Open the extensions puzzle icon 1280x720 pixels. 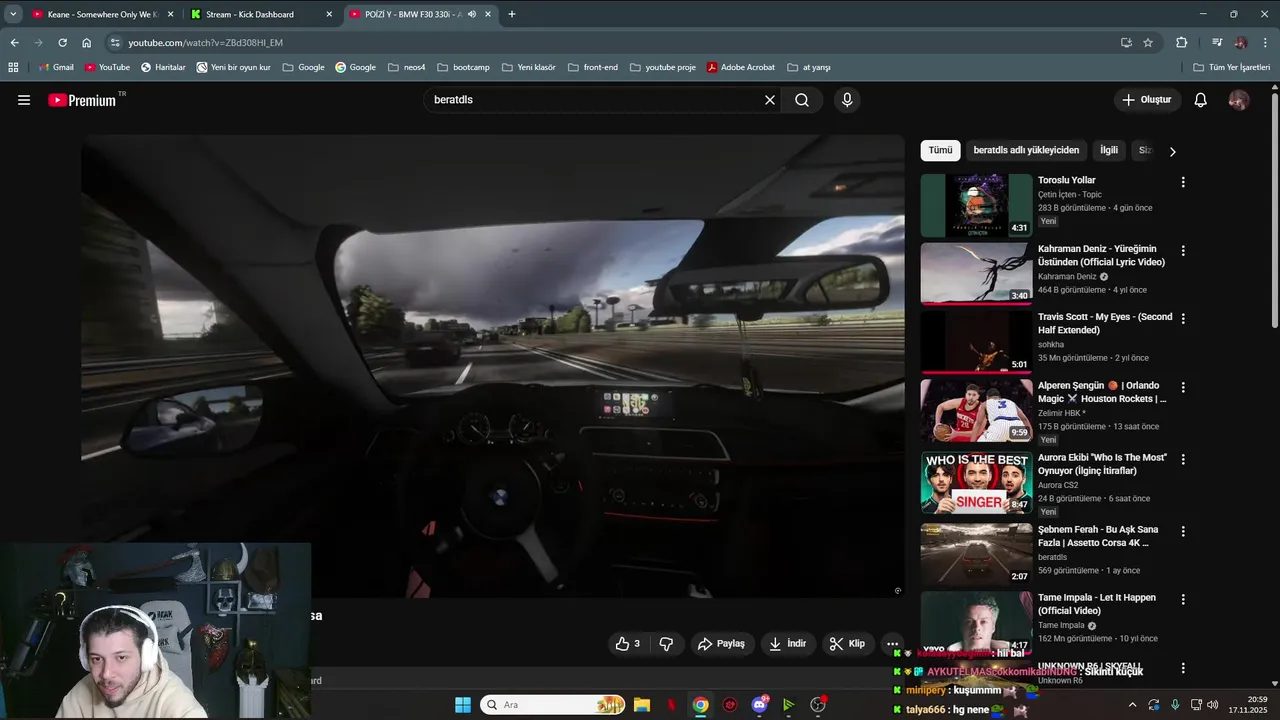[x=1182, y=43]
